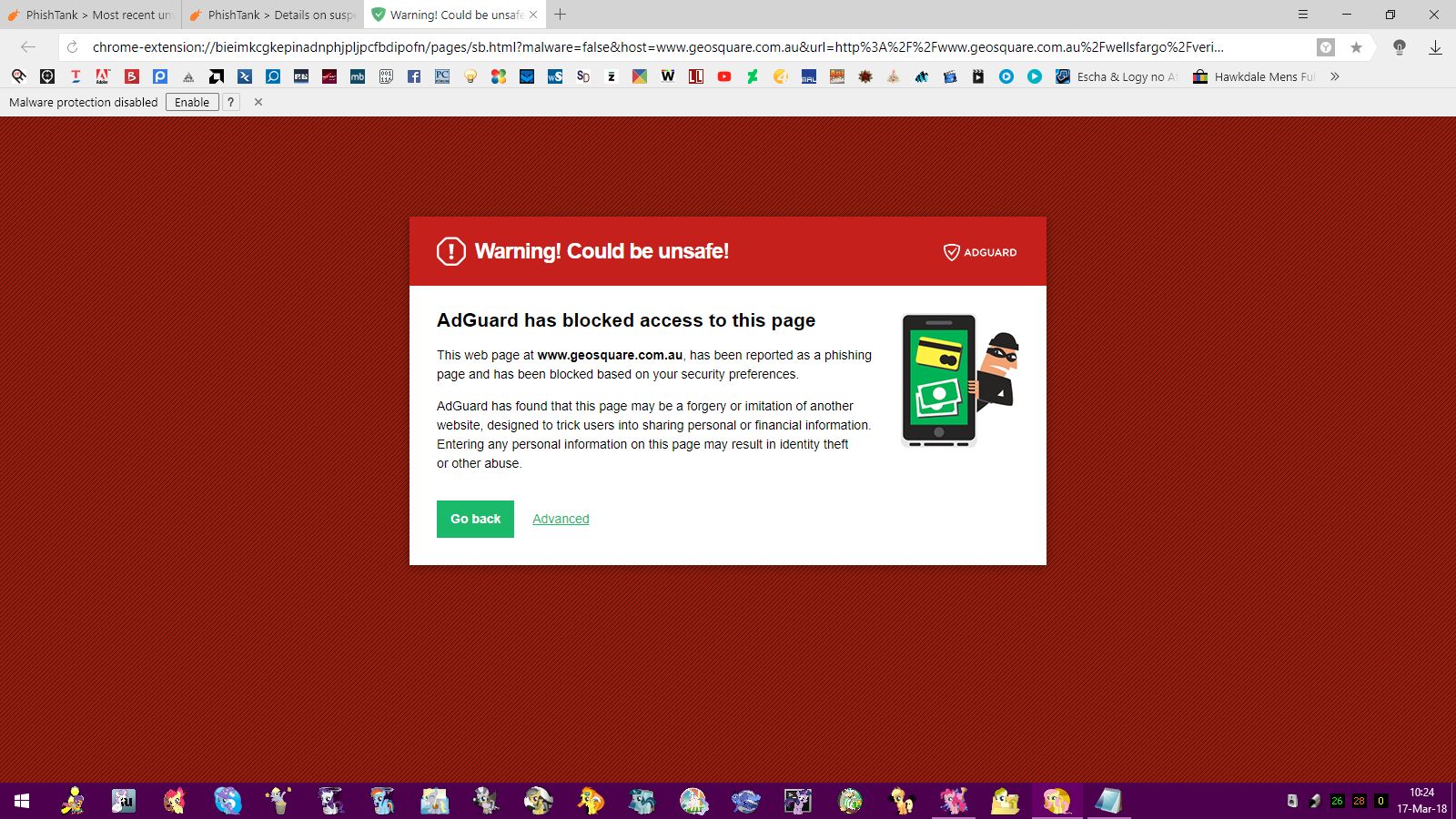Close the 'Warning! Could be unsafe' tab
Screen dimensions: 1456x819
point(533,15)
